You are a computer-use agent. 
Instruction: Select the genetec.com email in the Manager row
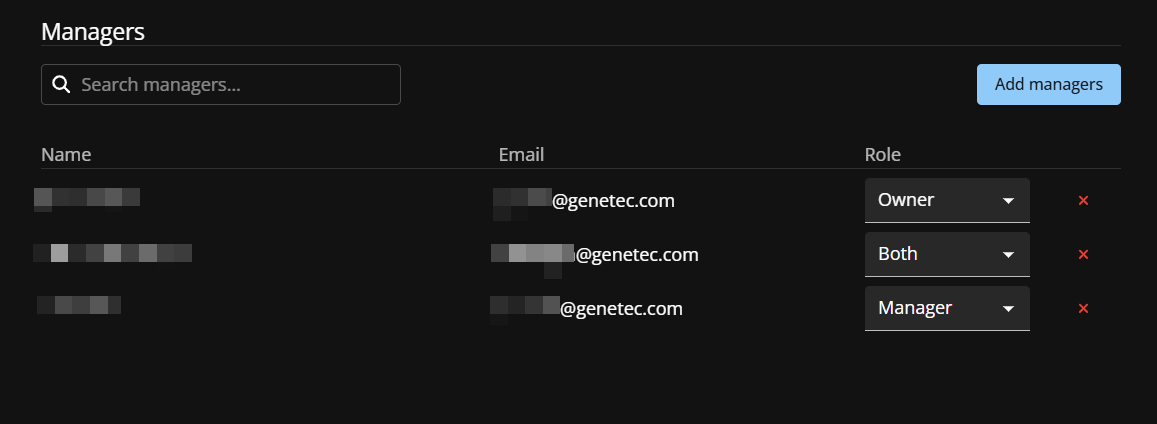588,309
